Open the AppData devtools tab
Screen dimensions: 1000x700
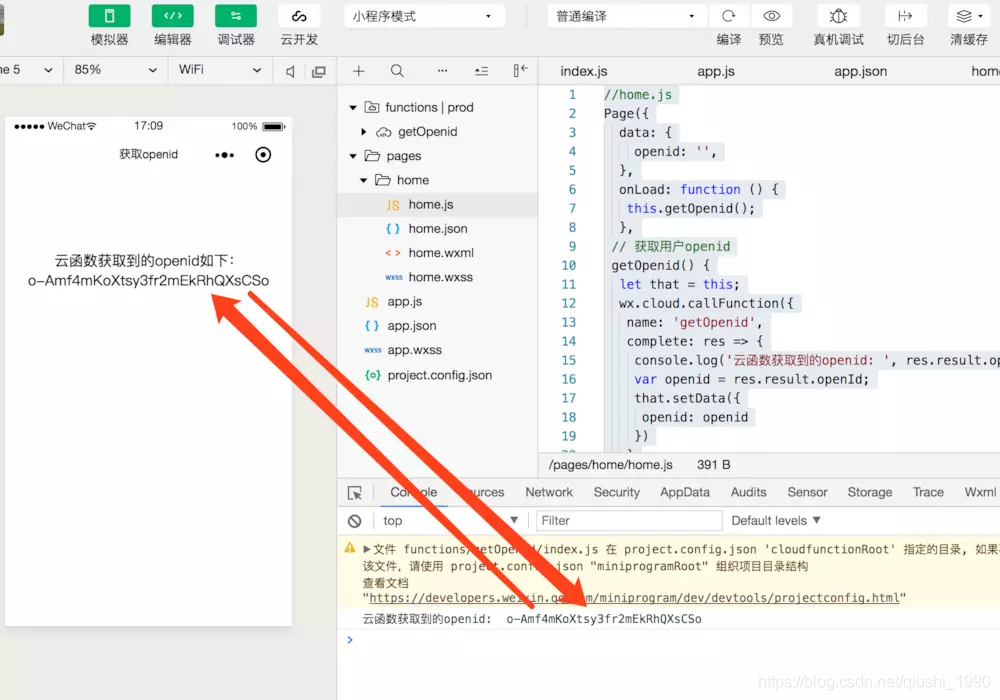[x=684, y=492]
